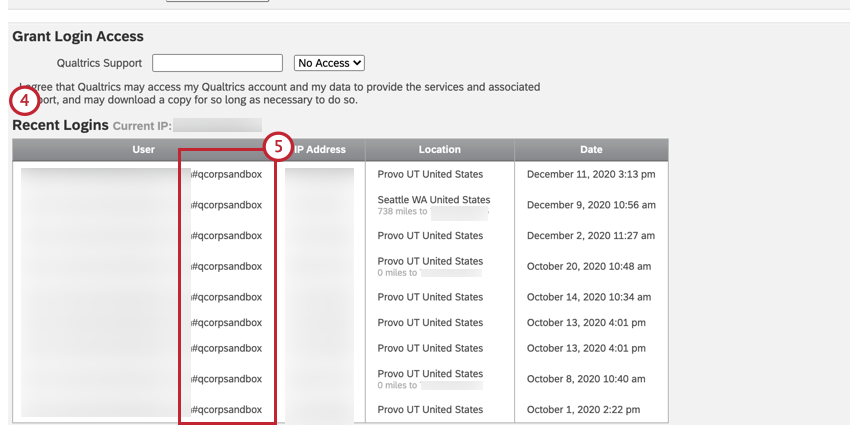Click the 738 miles distance note

pos(404,212)
